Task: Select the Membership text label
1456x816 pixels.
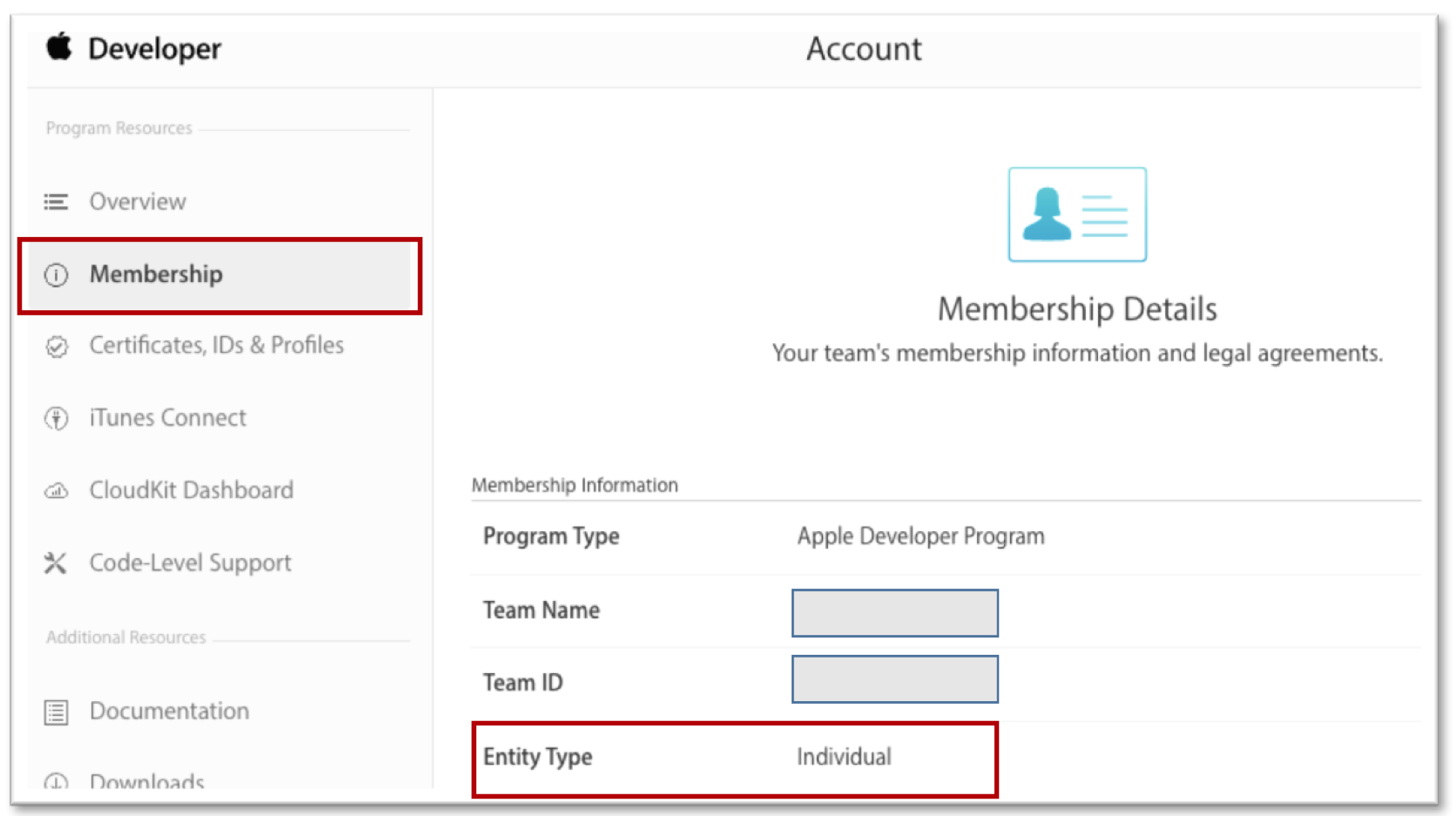Action: pos(156,274)
